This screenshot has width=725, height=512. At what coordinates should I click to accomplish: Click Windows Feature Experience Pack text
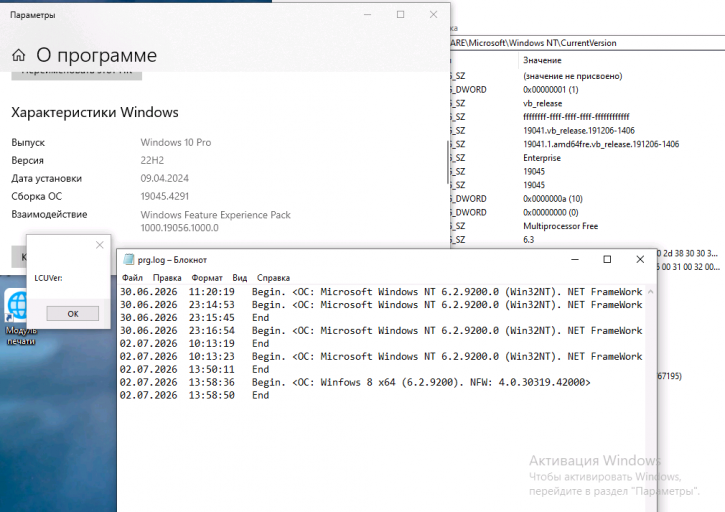click(x=215, y=215)
